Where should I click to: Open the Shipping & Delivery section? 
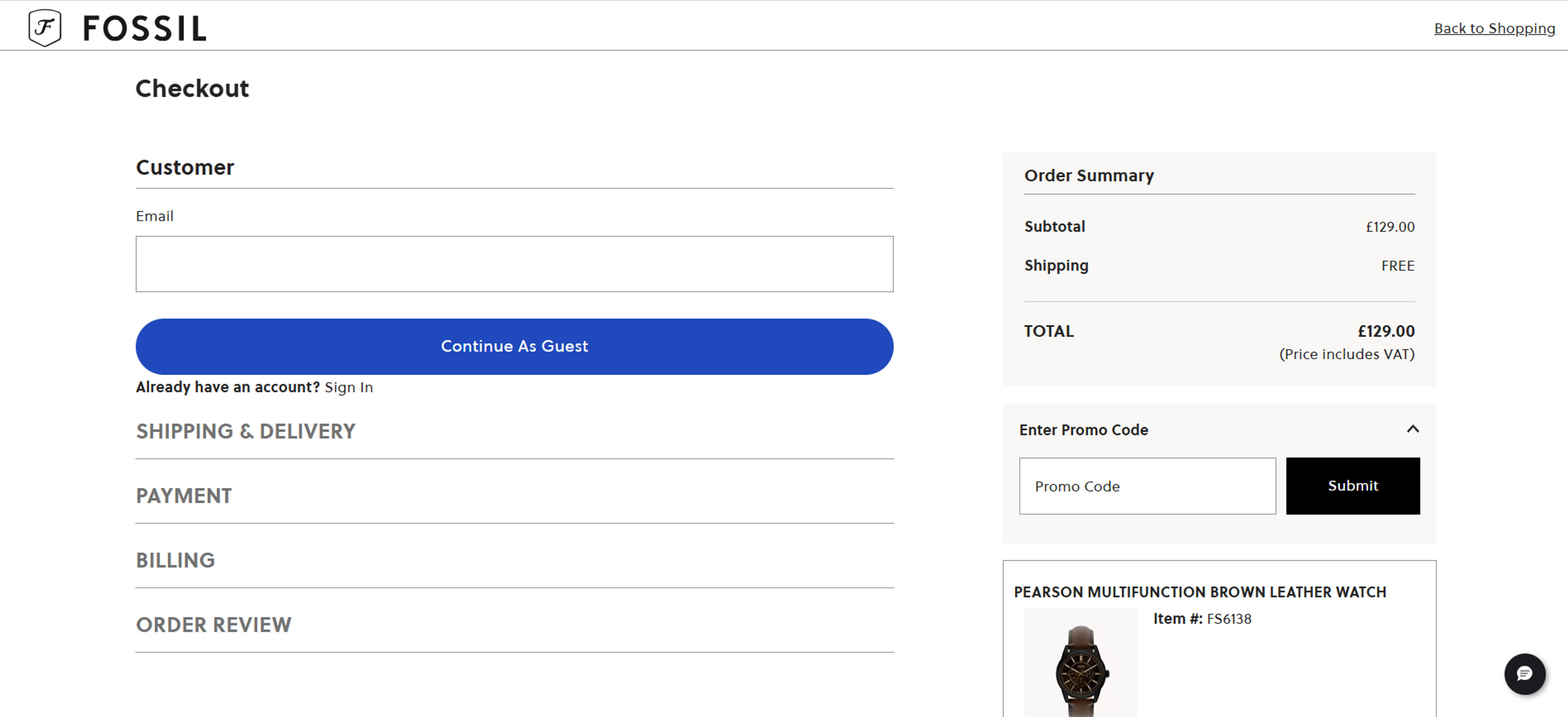click(245, 431)
